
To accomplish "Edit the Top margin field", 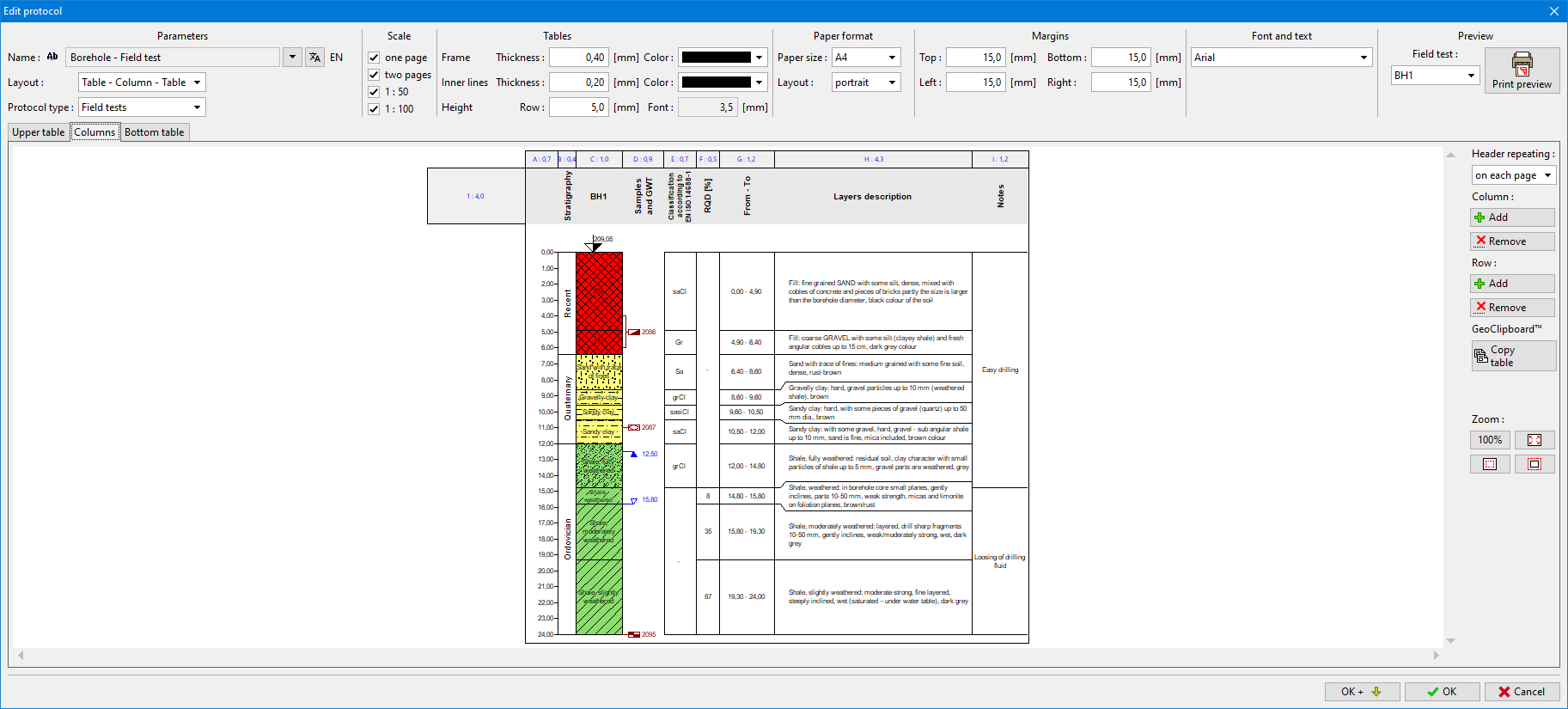I will click(x=975, y=58).
